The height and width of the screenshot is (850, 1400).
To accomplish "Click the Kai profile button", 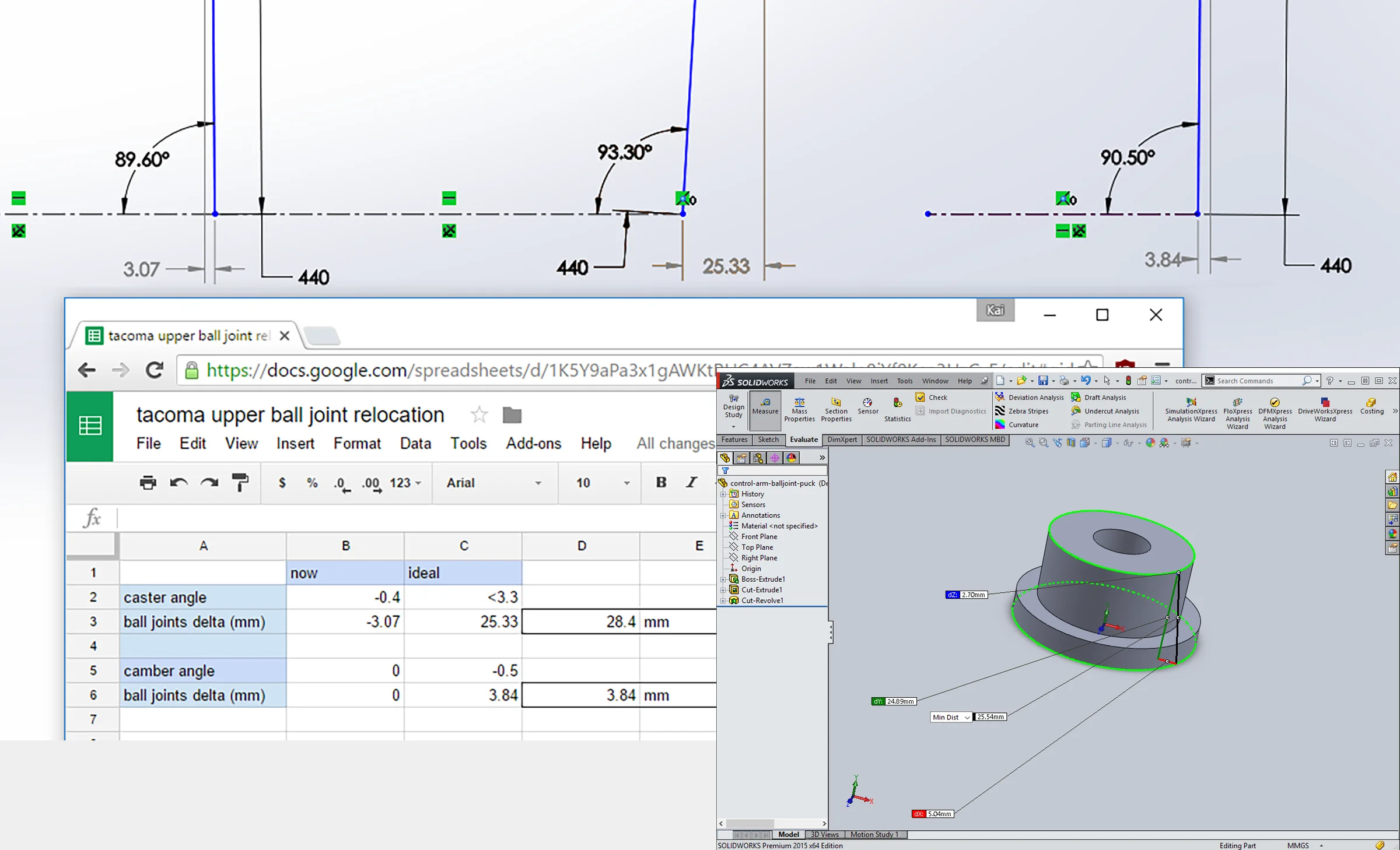I will [x=995, y=310].
